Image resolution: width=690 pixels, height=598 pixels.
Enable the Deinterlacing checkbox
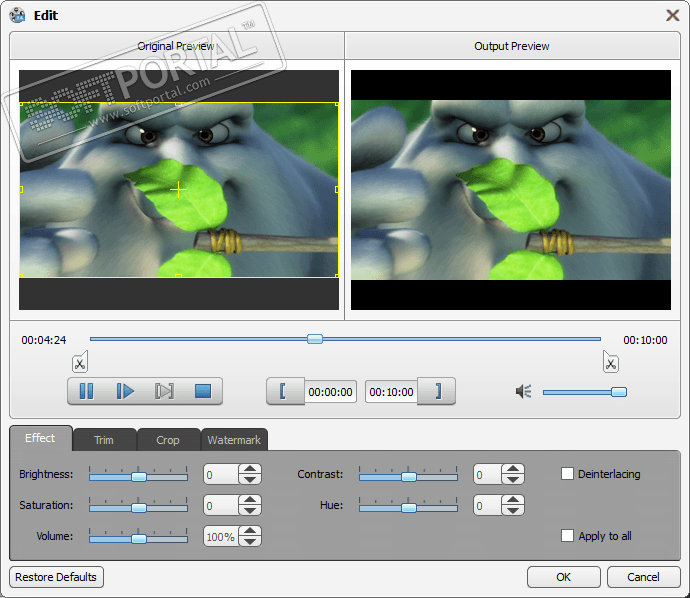point(567,474)
